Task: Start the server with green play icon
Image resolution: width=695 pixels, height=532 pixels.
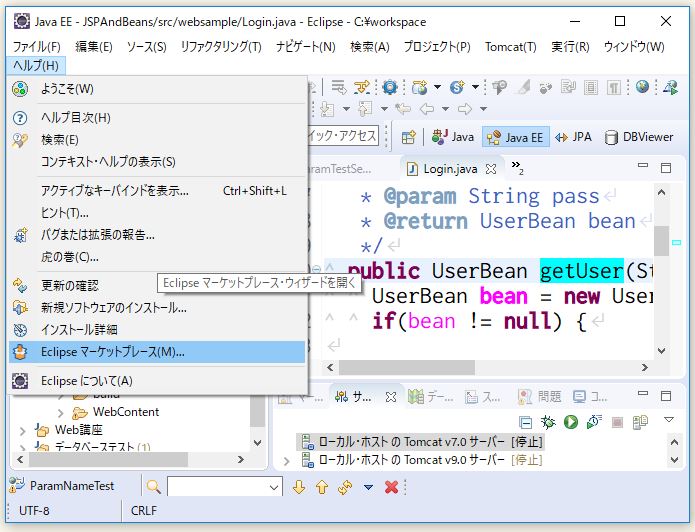Action: pyautogui.click(x=571, y=422)
